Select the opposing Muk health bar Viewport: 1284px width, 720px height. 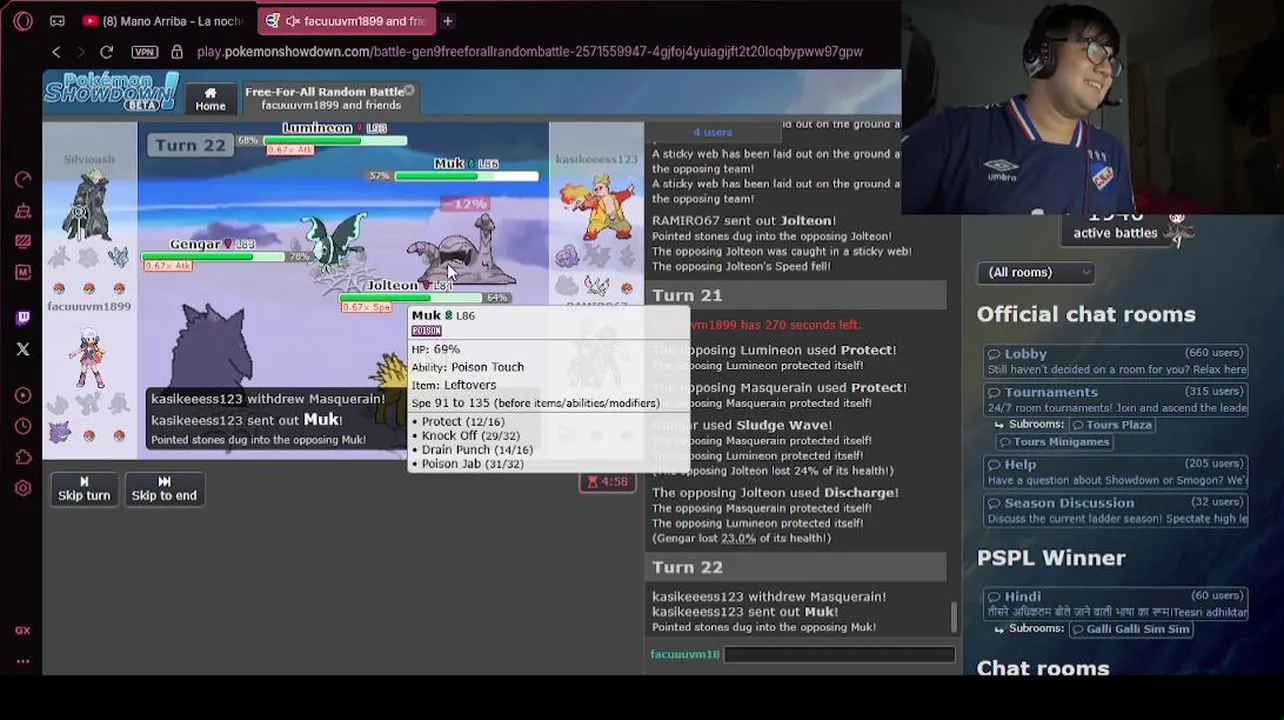pyautogui.click(x=467, y=177)
